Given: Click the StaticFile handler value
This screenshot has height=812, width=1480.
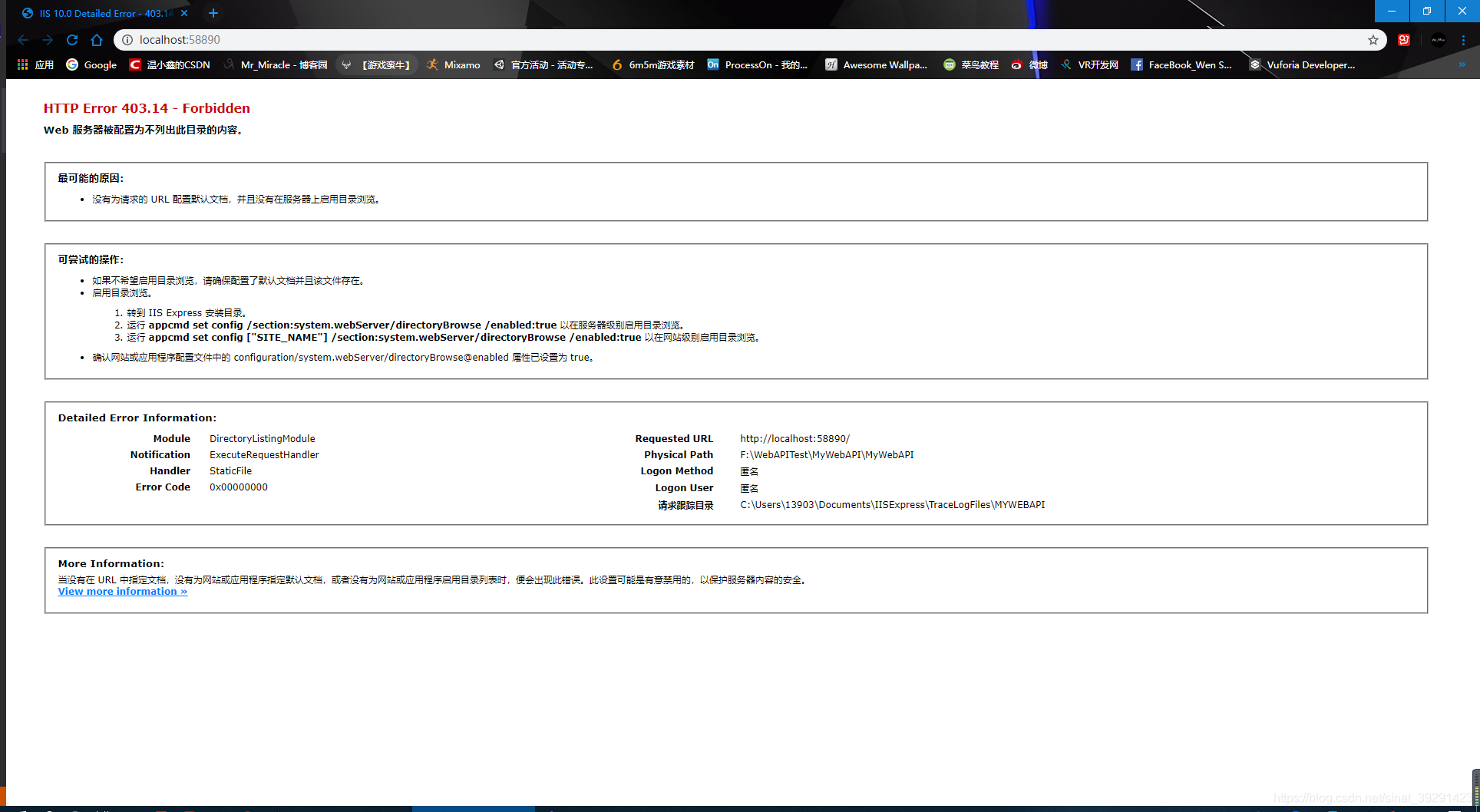Looking at the screenshot, I should 230,471.
